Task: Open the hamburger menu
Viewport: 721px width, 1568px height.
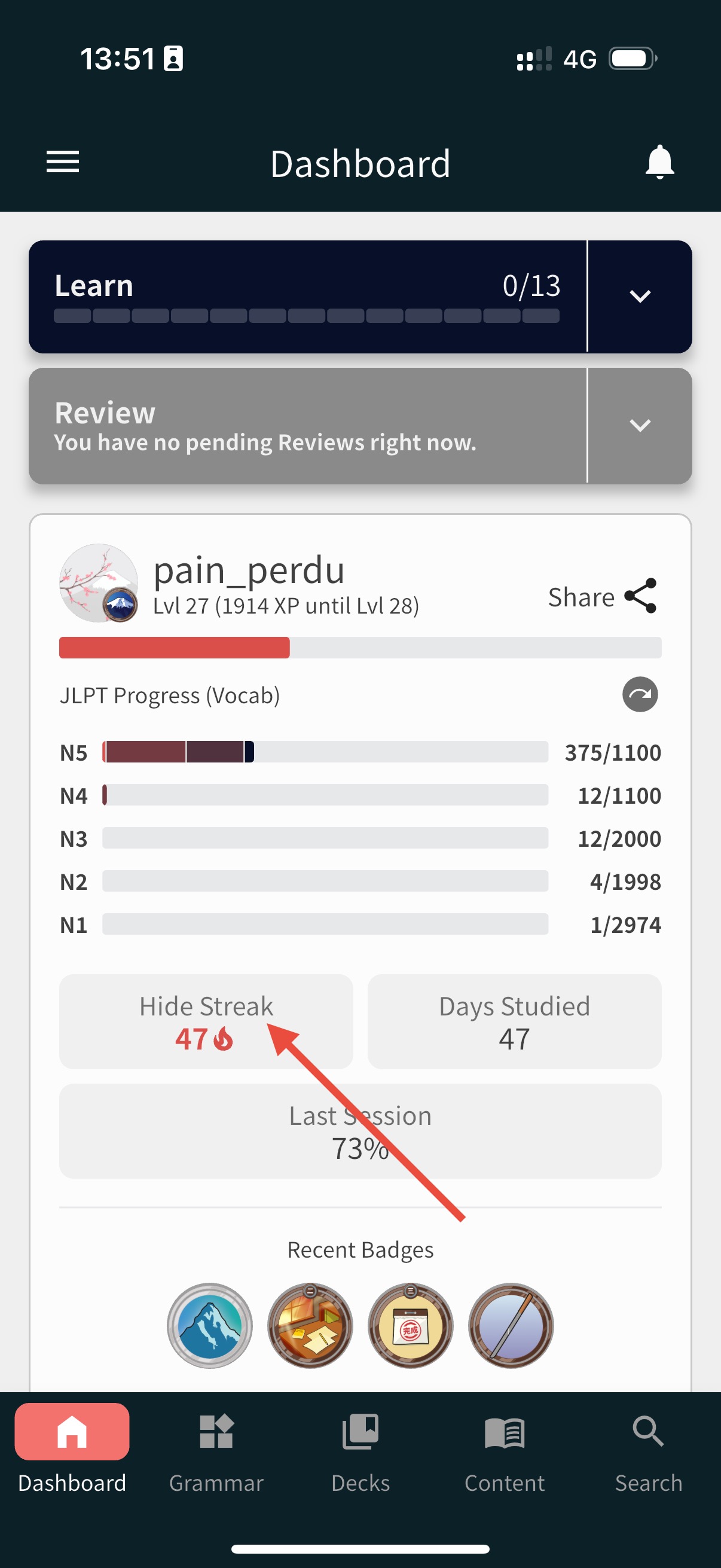Action: (x=63, y=162)
